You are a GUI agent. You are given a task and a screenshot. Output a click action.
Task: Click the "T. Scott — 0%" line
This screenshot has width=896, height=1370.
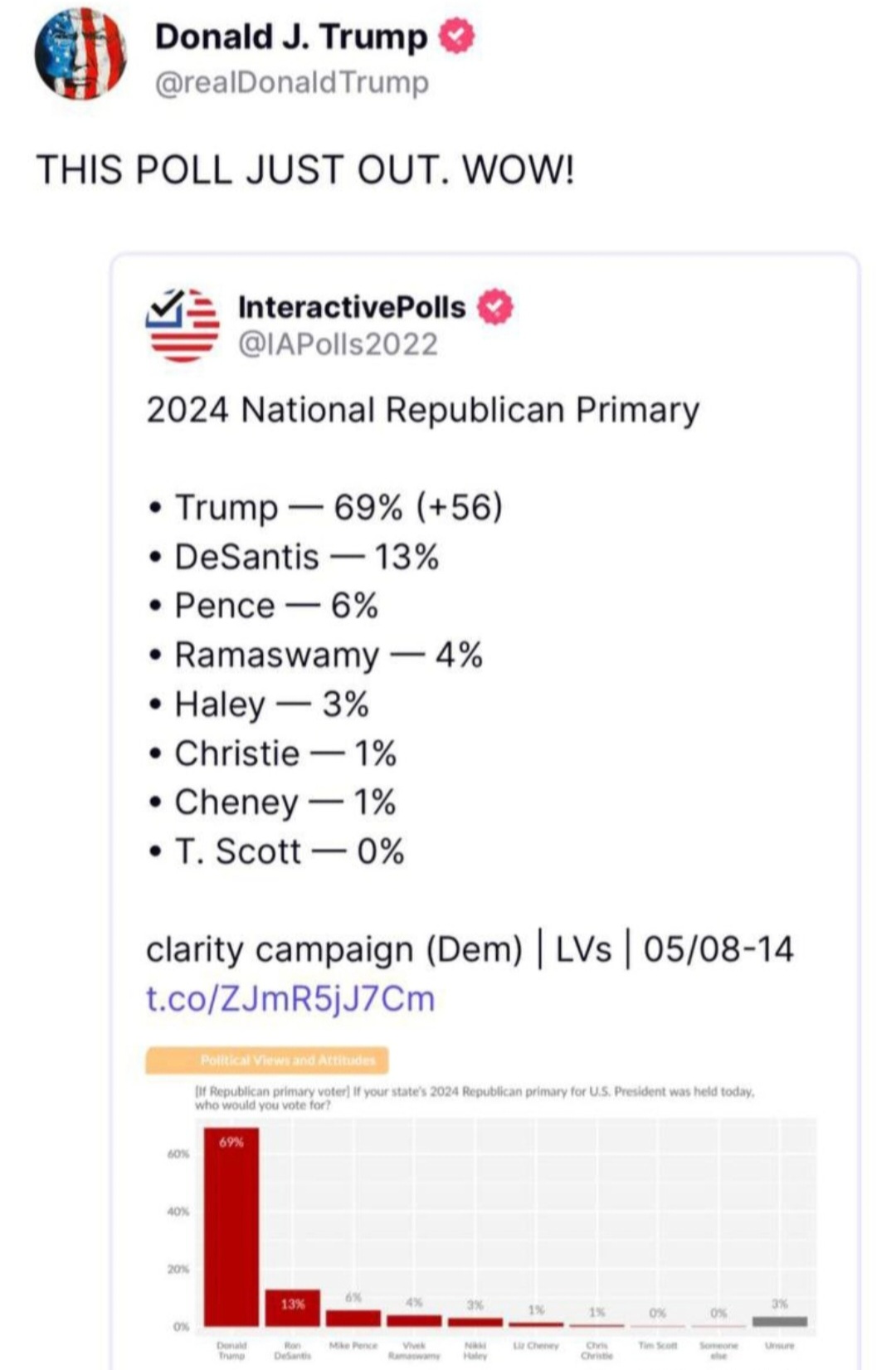(289, 851)
